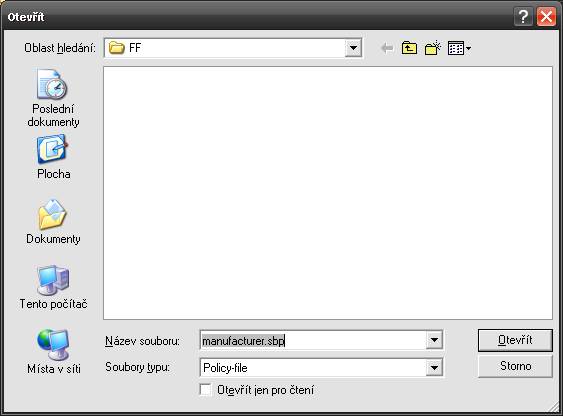The width and height of the screenshot is (563, 416).
Task: Go back using the grey back arrow
Action: click(387, 48)
